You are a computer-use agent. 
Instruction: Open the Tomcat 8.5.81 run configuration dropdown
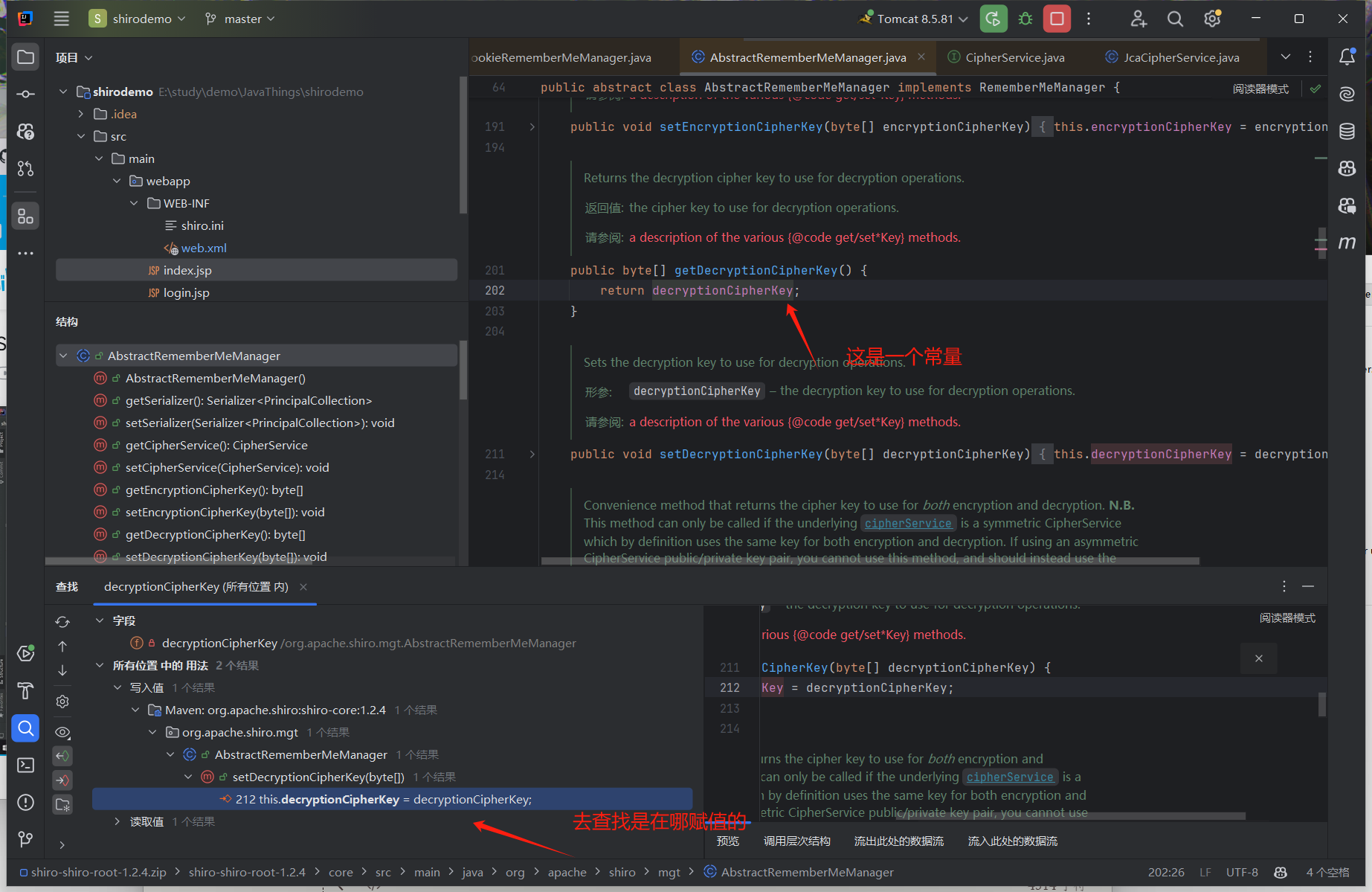click(914, 19)
